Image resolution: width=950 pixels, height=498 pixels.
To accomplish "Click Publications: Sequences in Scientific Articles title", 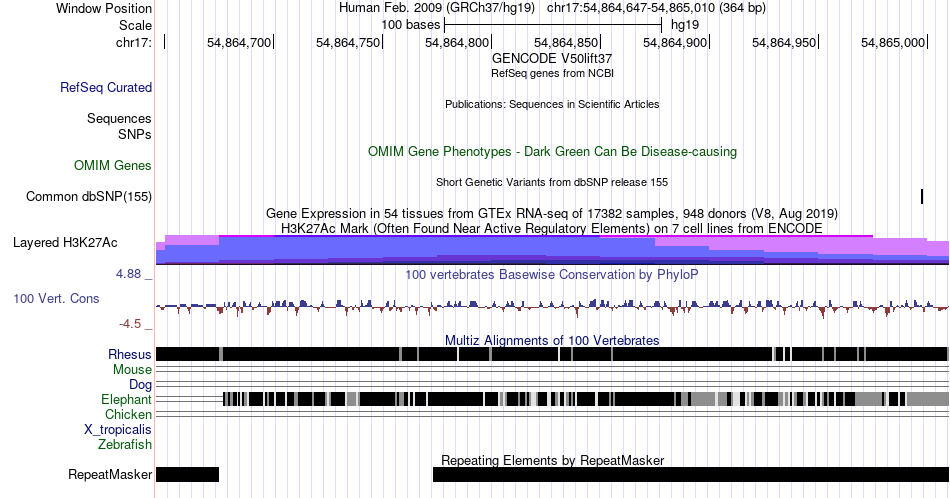I will click(x=552, y=104).
